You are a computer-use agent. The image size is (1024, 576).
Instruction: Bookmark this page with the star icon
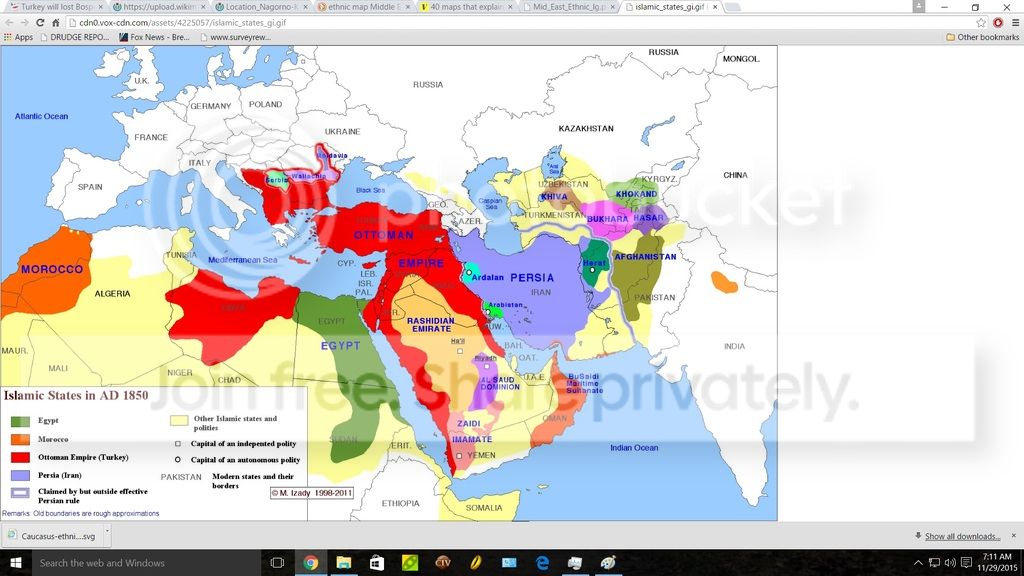pos(981,22)
